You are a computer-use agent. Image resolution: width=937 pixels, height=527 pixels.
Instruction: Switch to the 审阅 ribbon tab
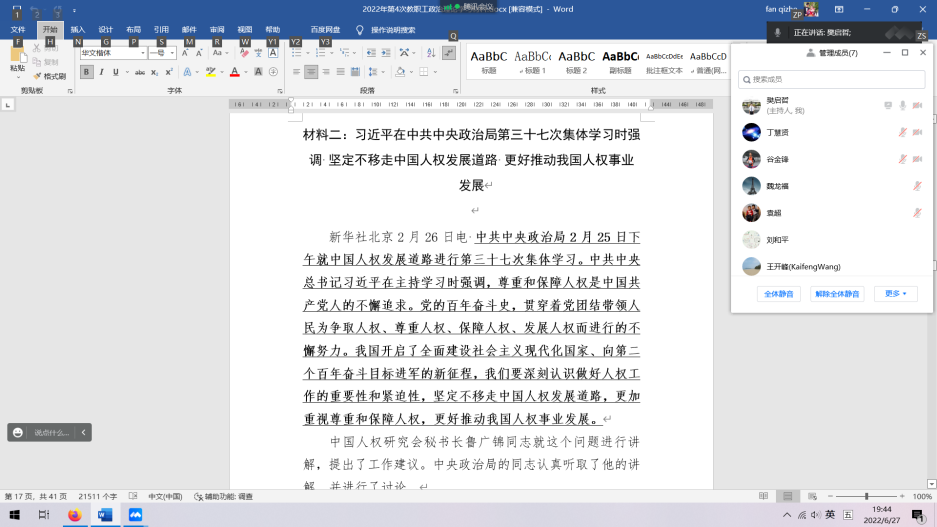pos(217,29)
